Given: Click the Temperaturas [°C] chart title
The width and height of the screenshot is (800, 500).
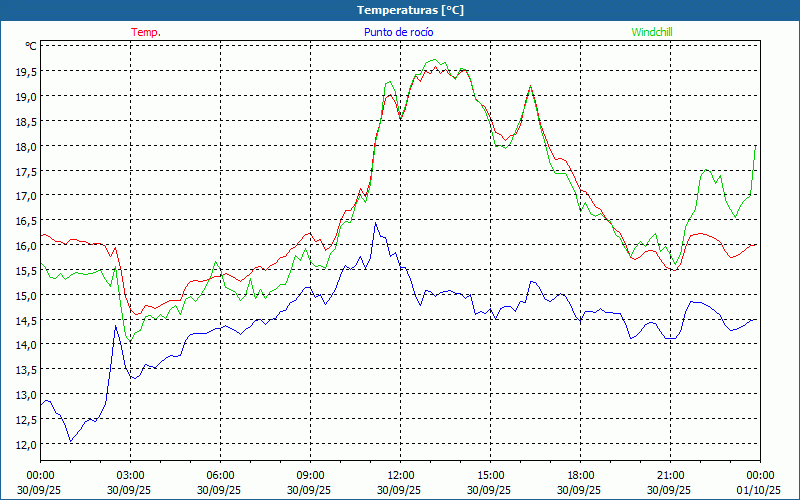Looking at the screenshot, I should tap(410, 10).
